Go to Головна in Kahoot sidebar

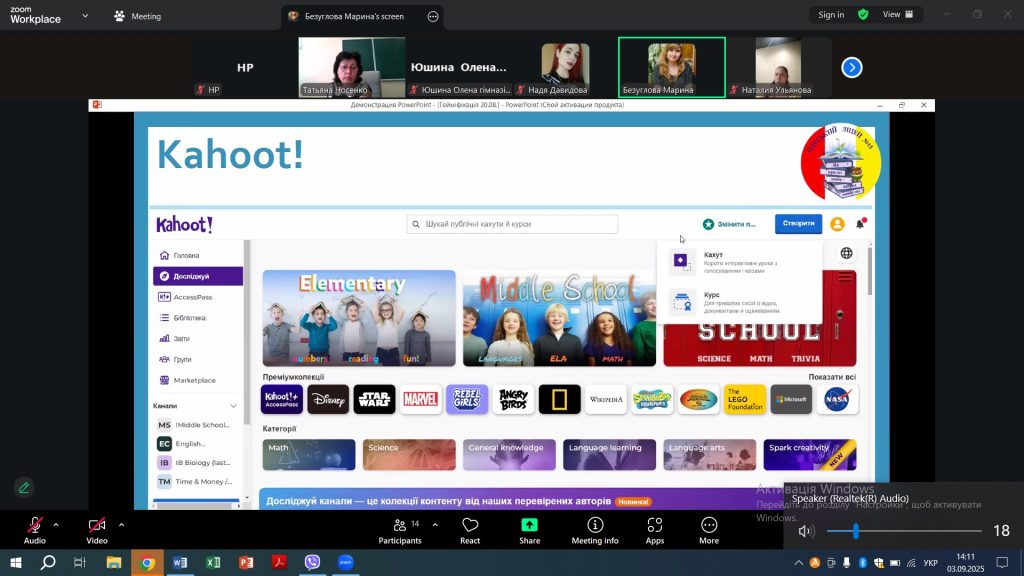pyautogui.click(x=198, y=255)
